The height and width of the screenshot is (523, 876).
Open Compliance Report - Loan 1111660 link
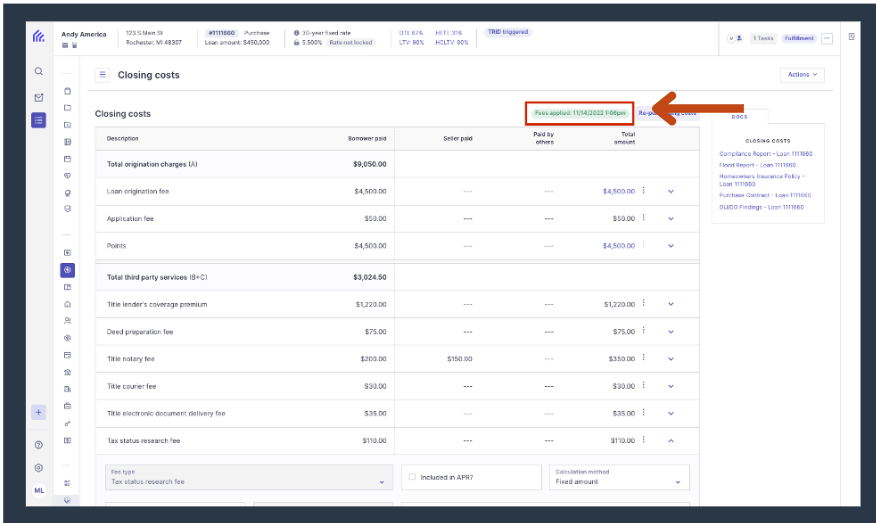click(x=765, y=154)
